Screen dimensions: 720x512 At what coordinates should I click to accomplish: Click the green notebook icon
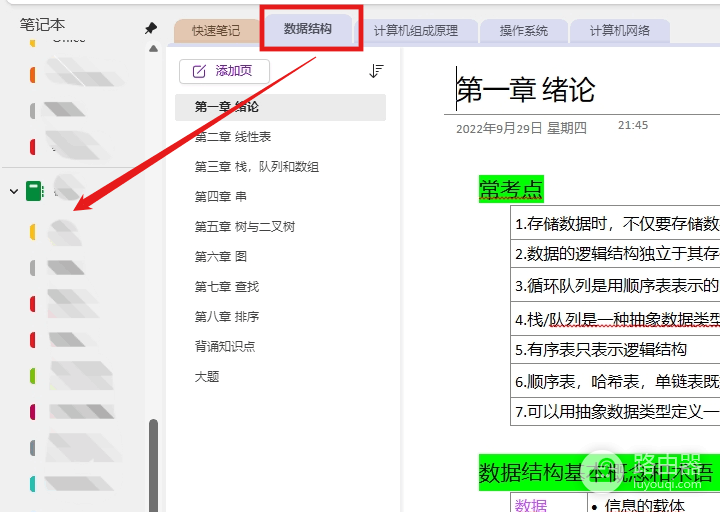[x=34, y=191]
